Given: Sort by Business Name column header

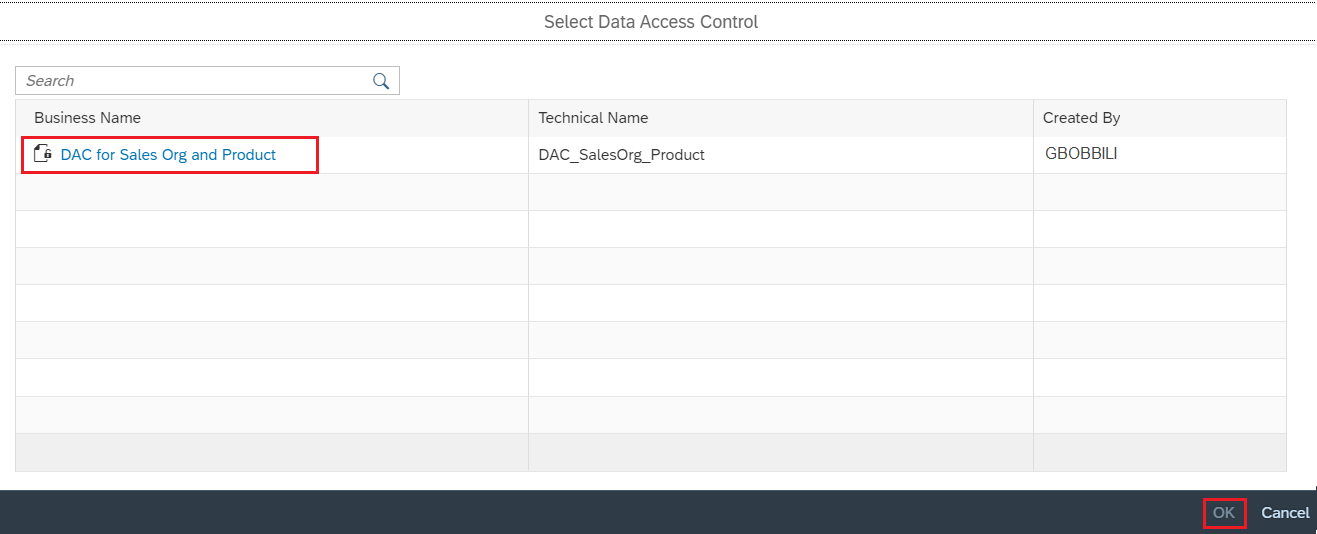Looking at the screenshot, I should [x=87, y=118].
